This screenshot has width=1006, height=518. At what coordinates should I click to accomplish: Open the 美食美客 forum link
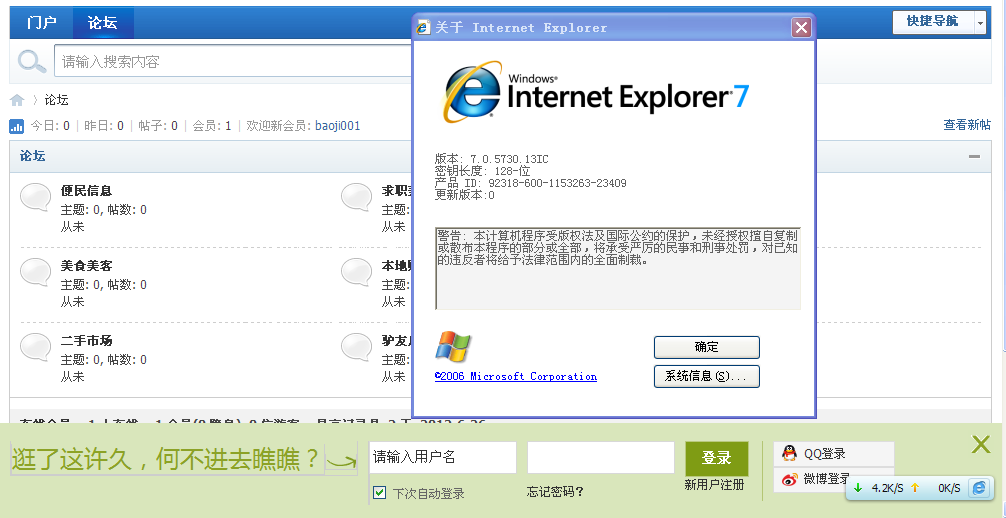87,266
